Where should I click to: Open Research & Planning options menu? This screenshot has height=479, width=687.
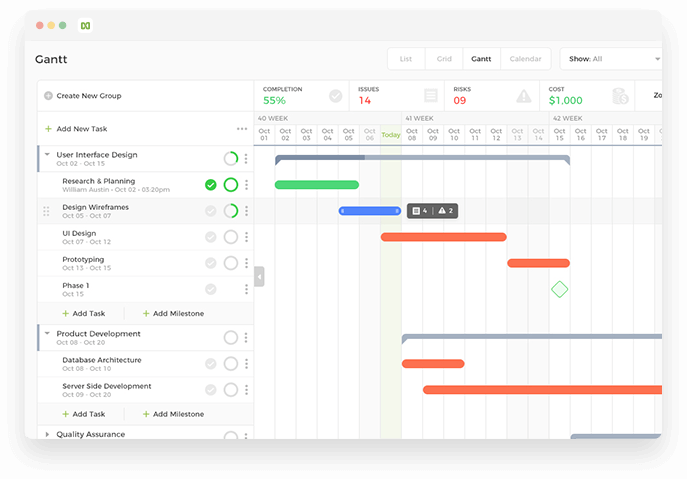click(246, 185)
